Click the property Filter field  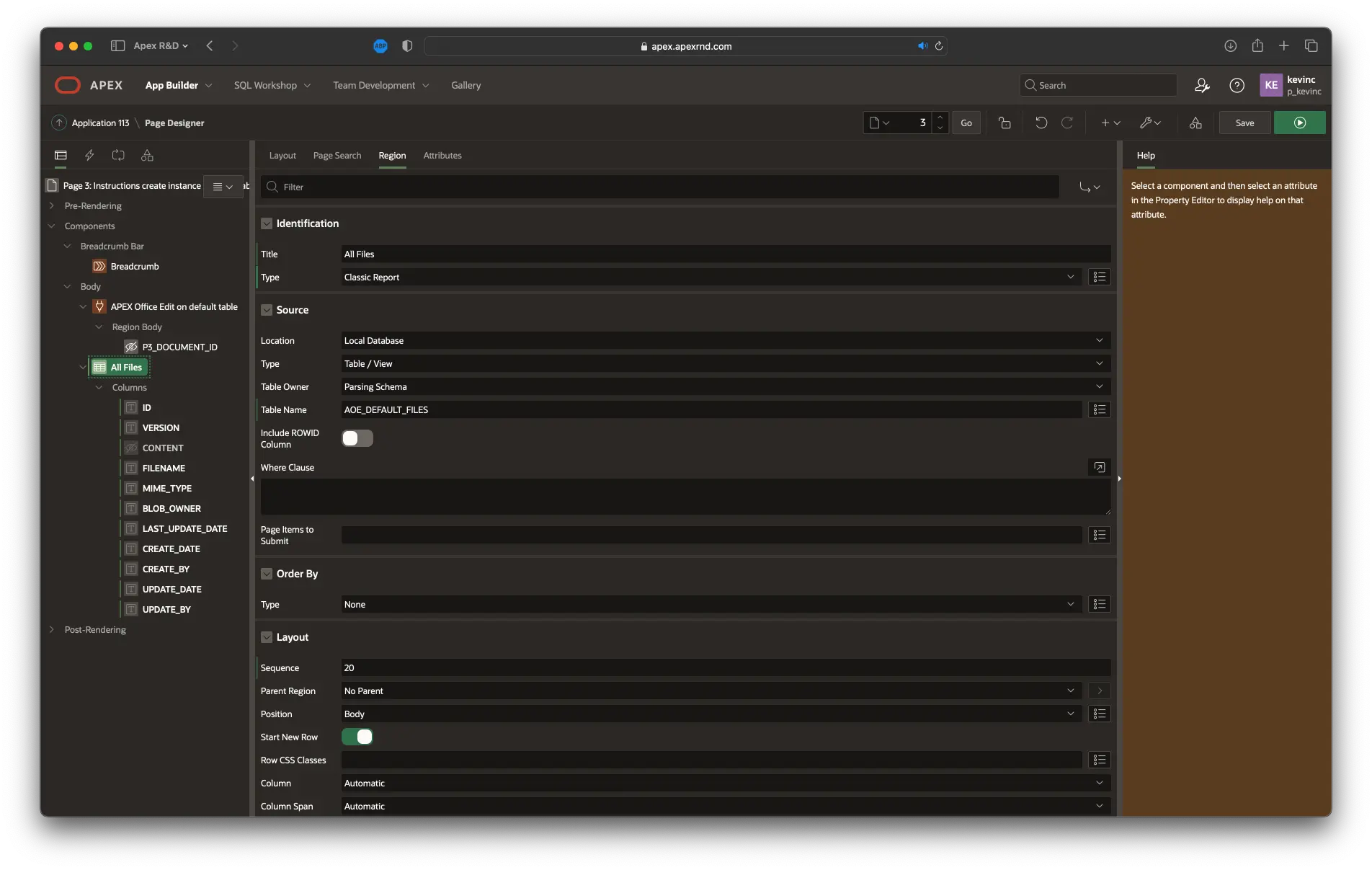660,187
